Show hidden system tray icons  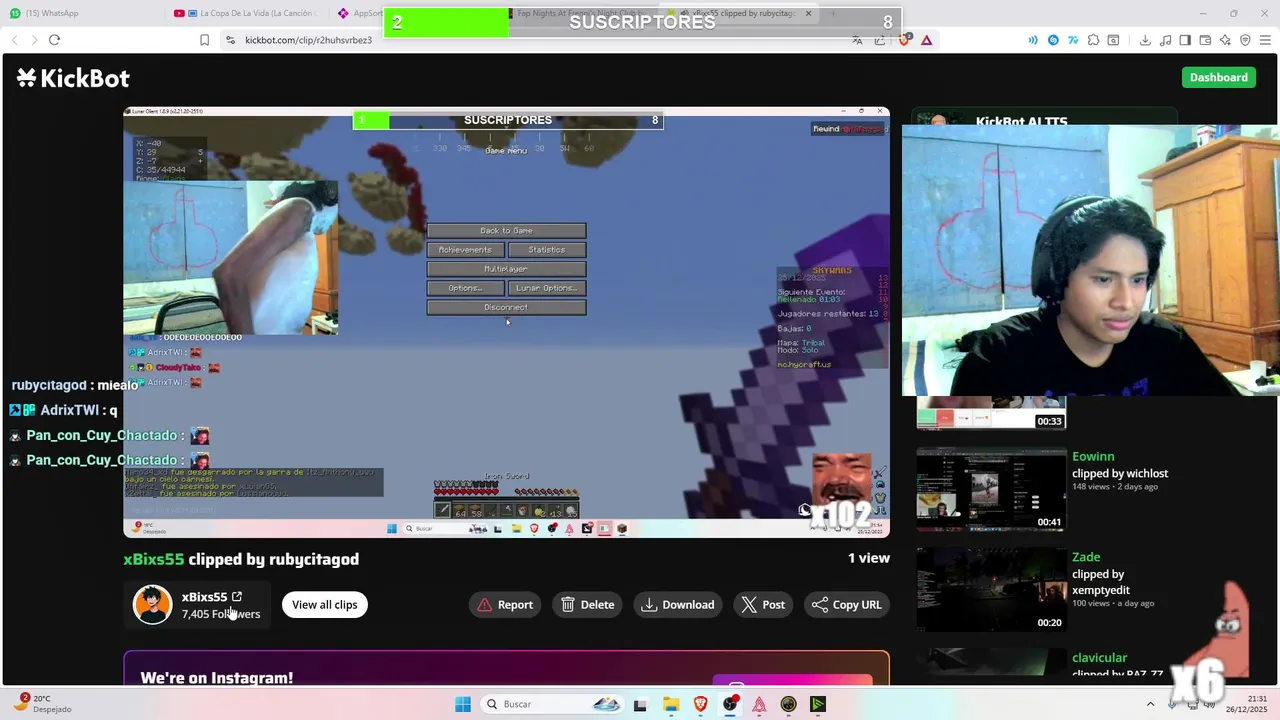(1150, 704)
